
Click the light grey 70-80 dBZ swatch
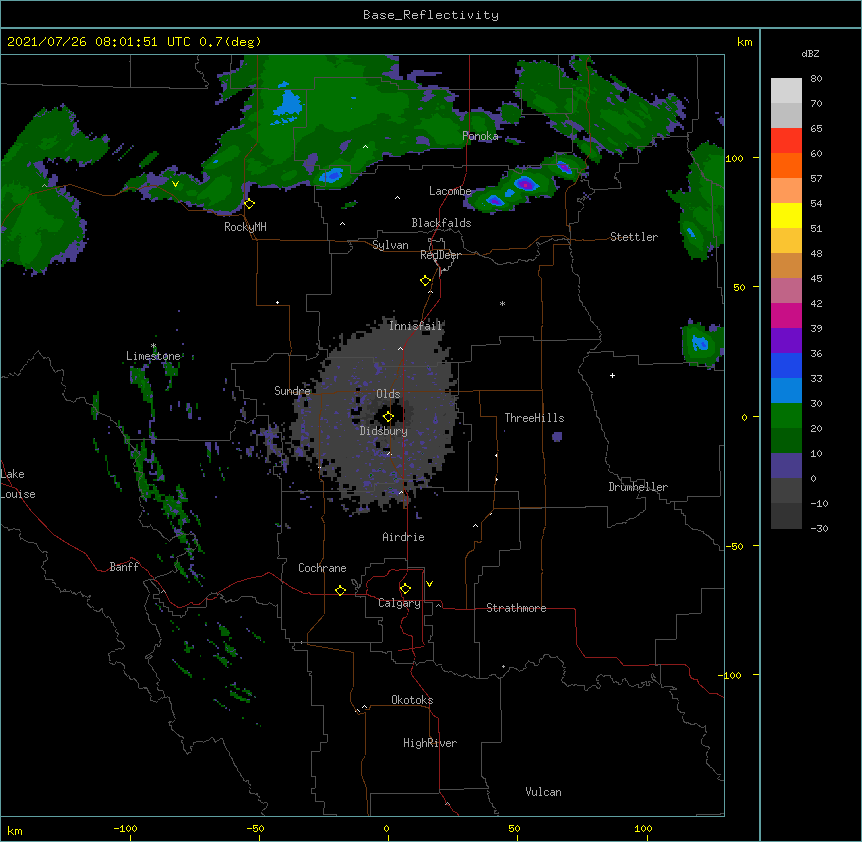pos(786,91)
